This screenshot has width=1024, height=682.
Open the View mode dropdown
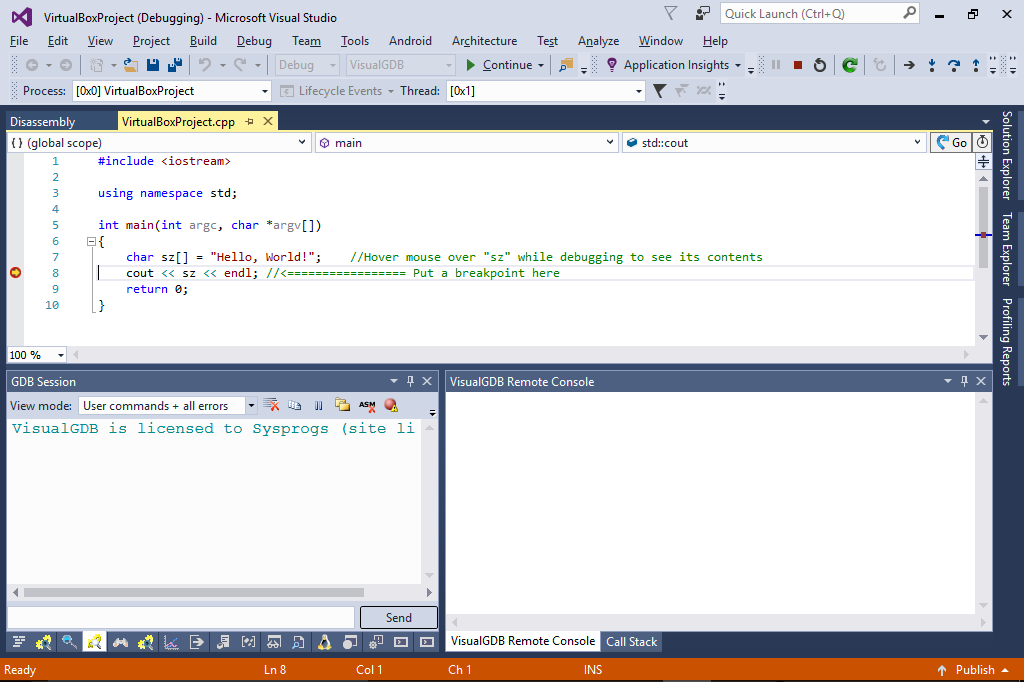250,406
